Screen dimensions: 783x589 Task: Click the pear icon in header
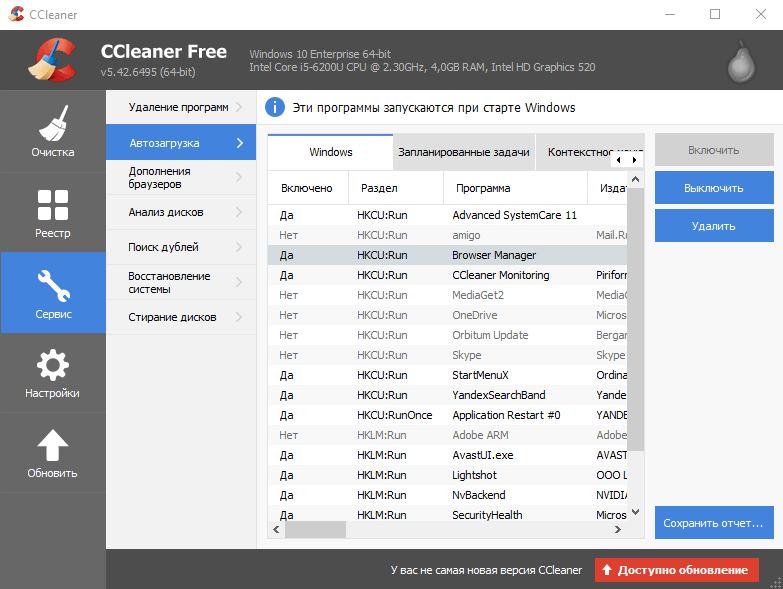click(x=741, y=62)
